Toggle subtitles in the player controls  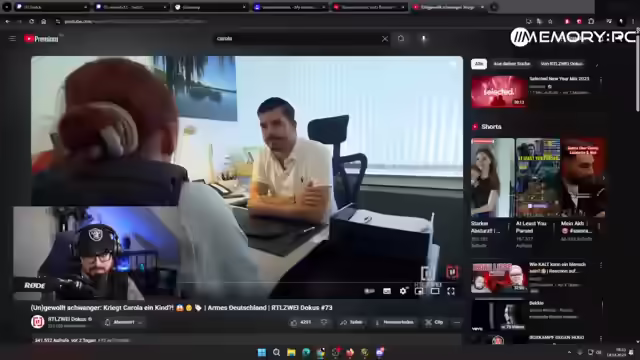(387, 291)
